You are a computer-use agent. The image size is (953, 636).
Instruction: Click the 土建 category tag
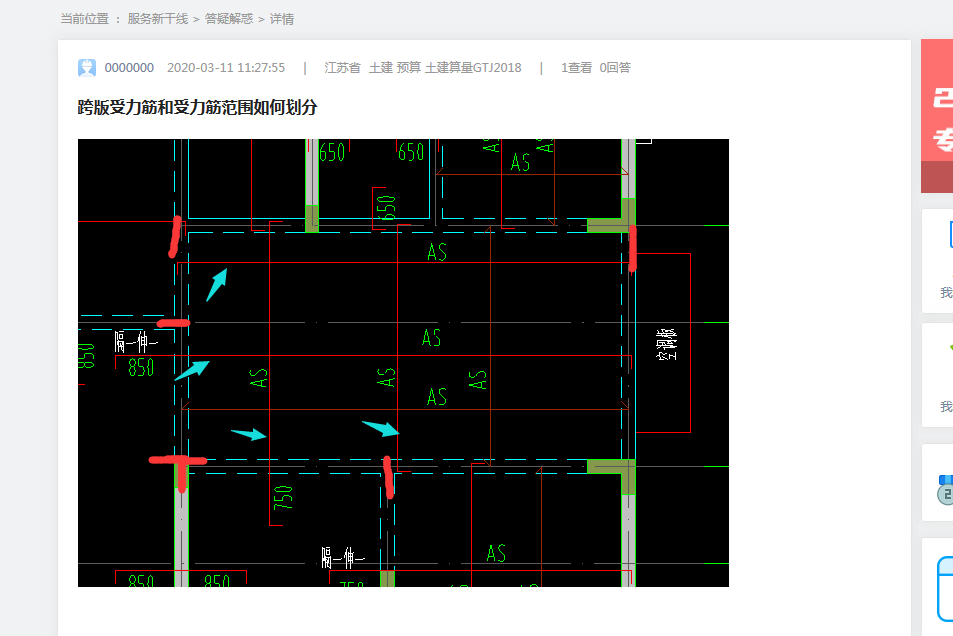click(380, 67)
